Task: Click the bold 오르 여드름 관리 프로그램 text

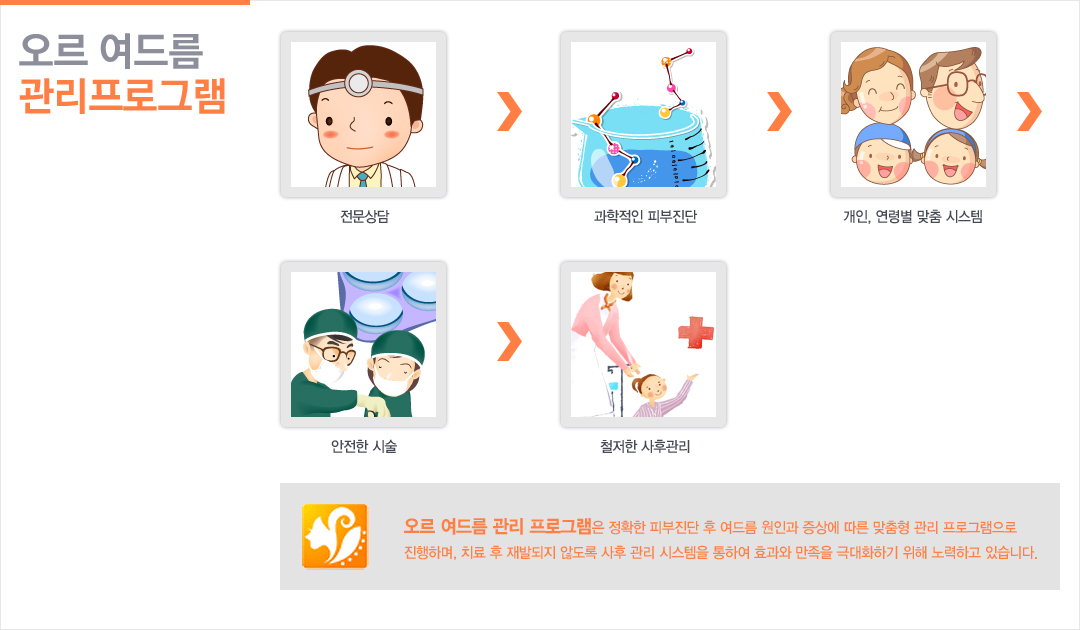Action: coord(497,526)
